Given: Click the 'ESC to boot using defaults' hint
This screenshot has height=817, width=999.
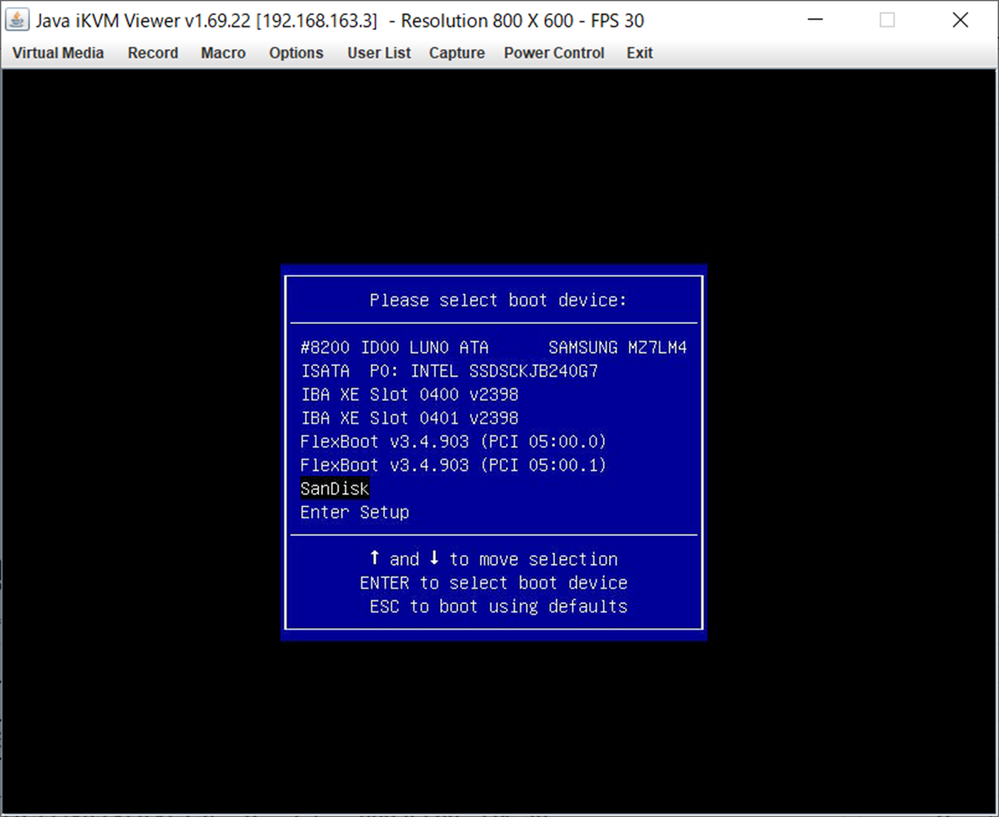Looking at the screenshot, I should [498, 607].
